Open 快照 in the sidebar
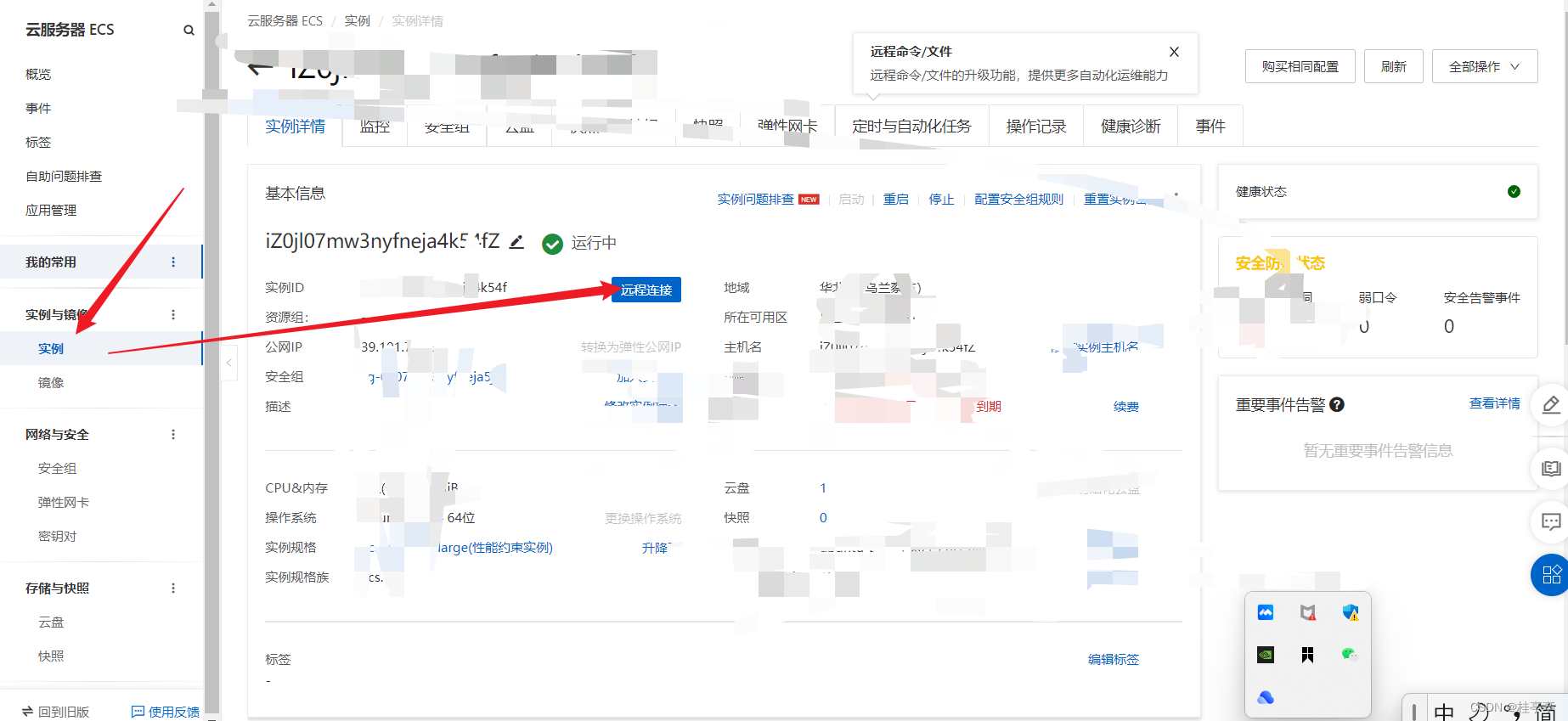This screenshot has height=721, width=1568. point(51,656)
